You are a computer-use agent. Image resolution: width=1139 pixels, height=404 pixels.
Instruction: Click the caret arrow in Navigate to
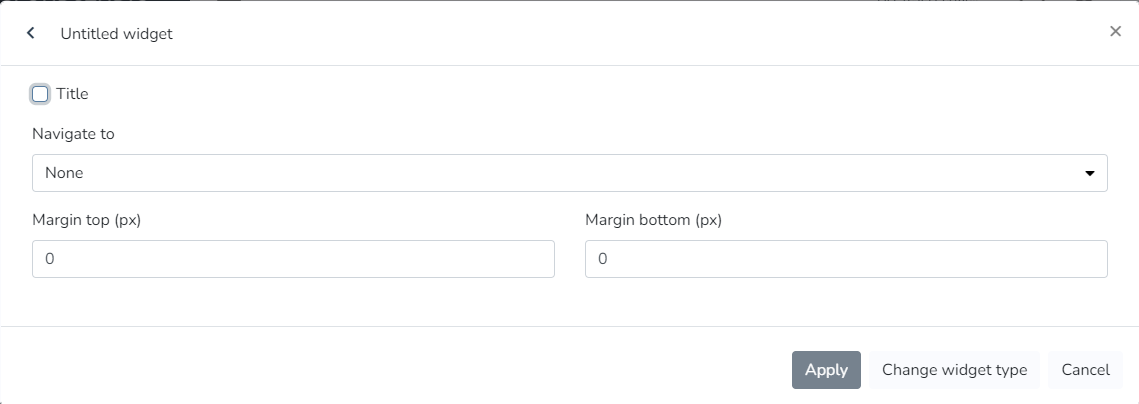(x=1089, y=173)
